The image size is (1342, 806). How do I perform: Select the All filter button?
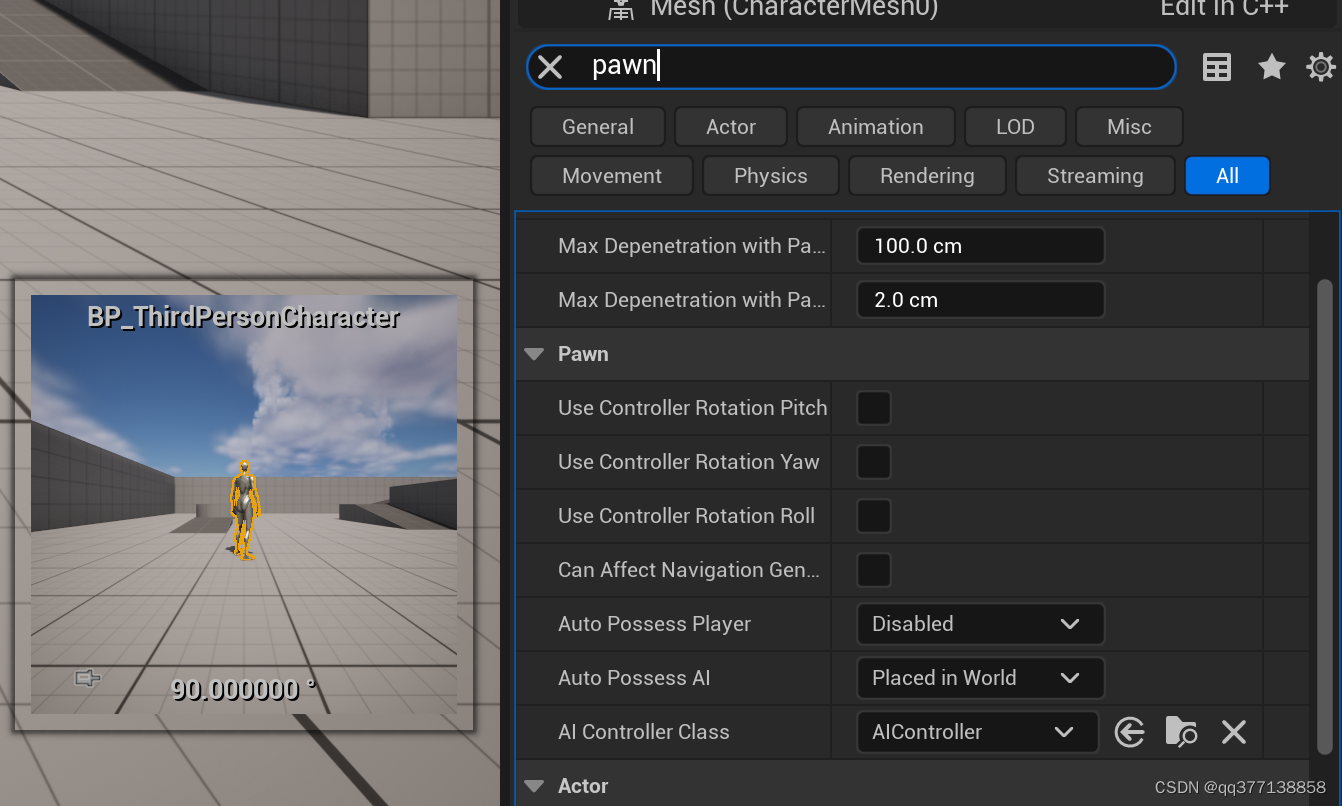1227,175
